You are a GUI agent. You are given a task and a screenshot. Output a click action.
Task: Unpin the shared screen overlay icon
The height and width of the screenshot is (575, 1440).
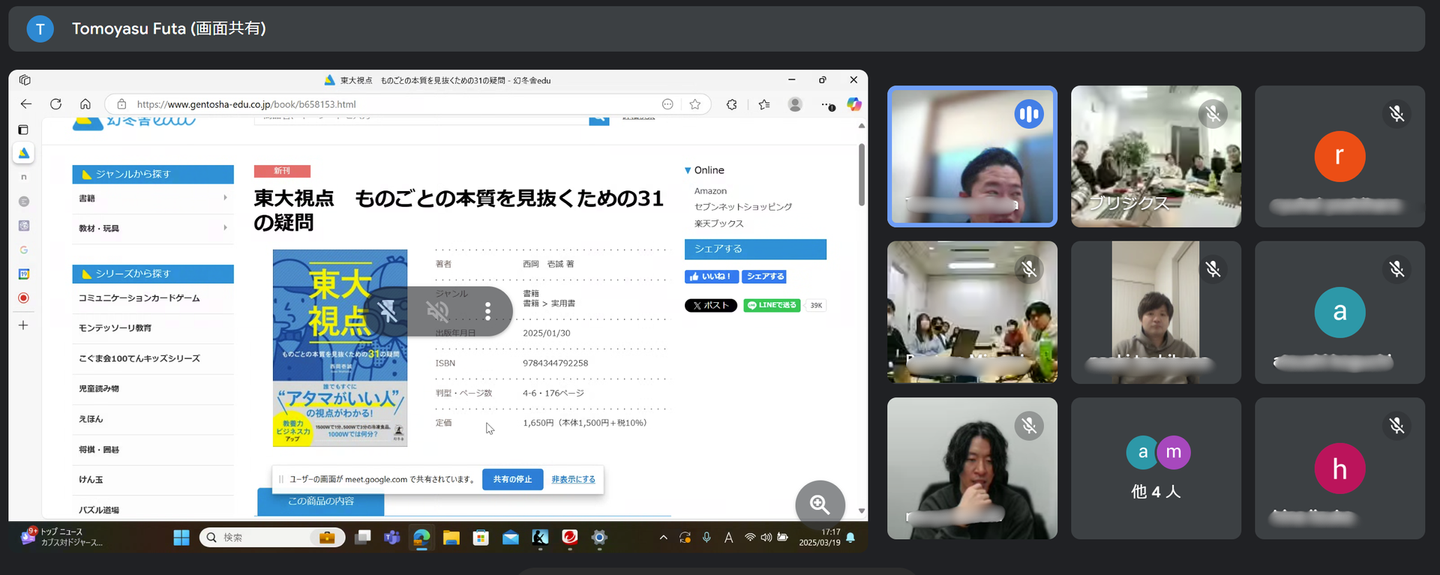[x=389, y=311]
